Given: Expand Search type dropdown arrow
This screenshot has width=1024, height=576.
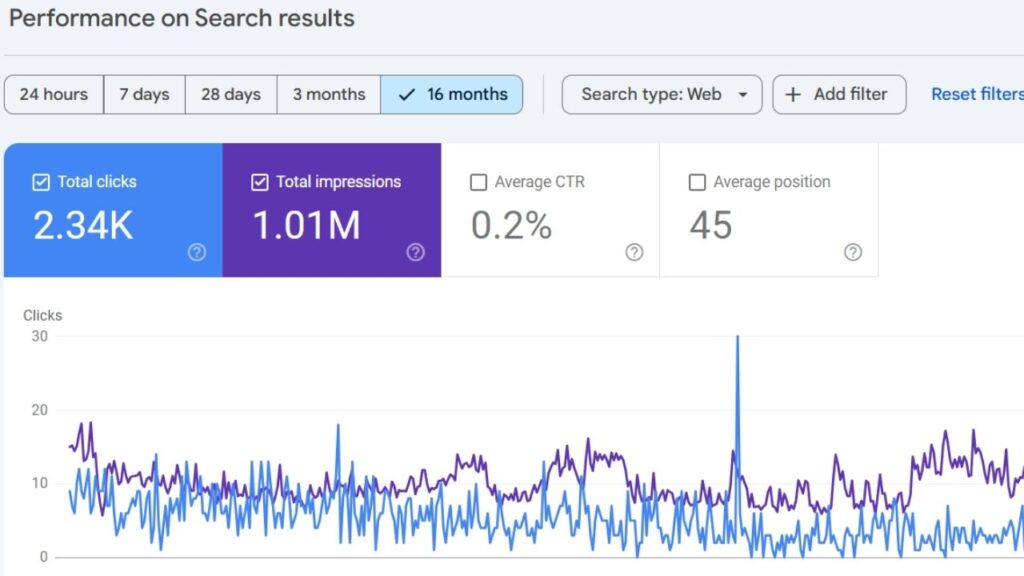Looking at the screenshot, I should pyautogui.click(x=742, y=95).
